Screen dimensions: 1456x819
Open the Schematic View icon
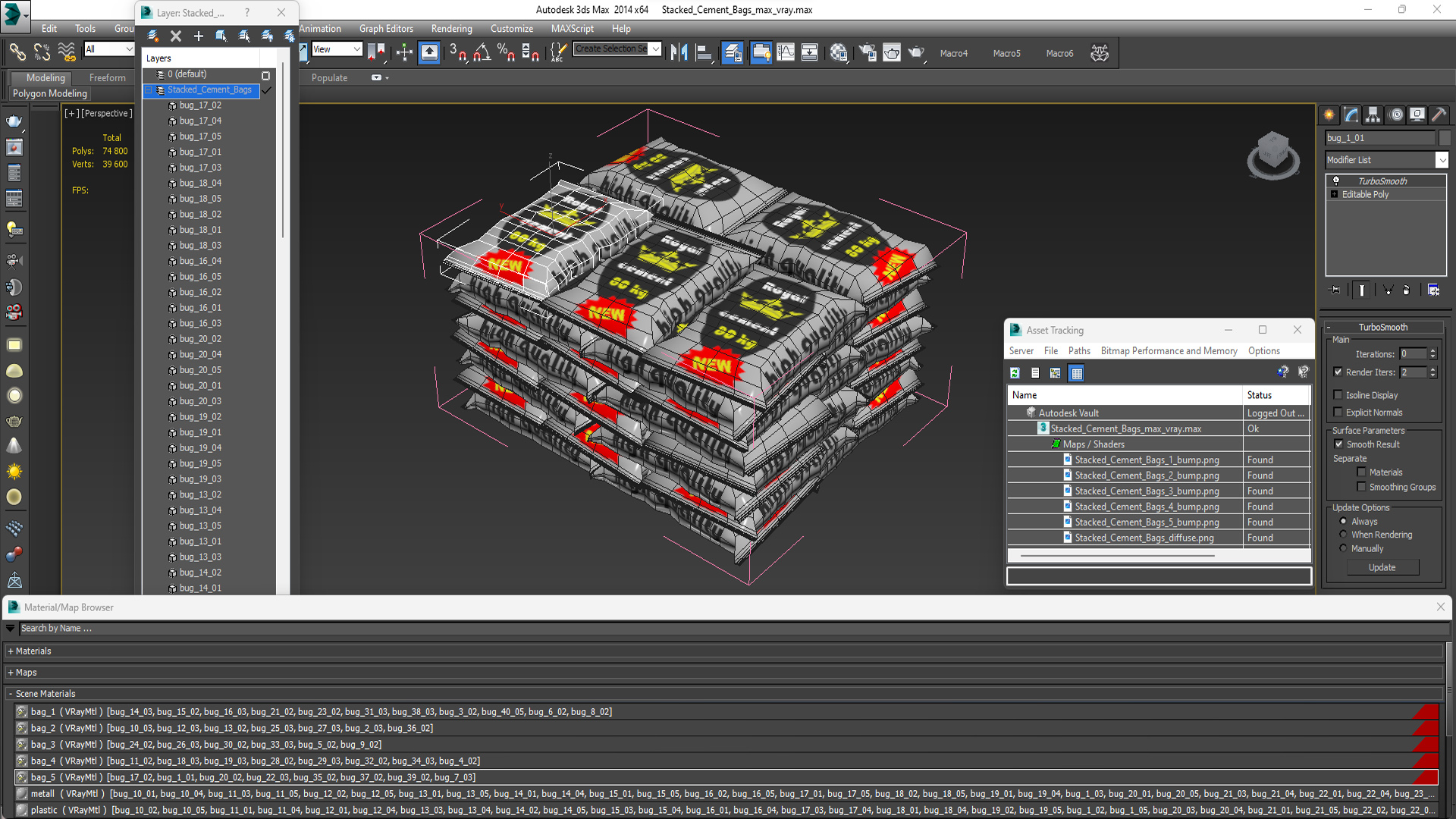pyautogui.click(x=810, y=52)
